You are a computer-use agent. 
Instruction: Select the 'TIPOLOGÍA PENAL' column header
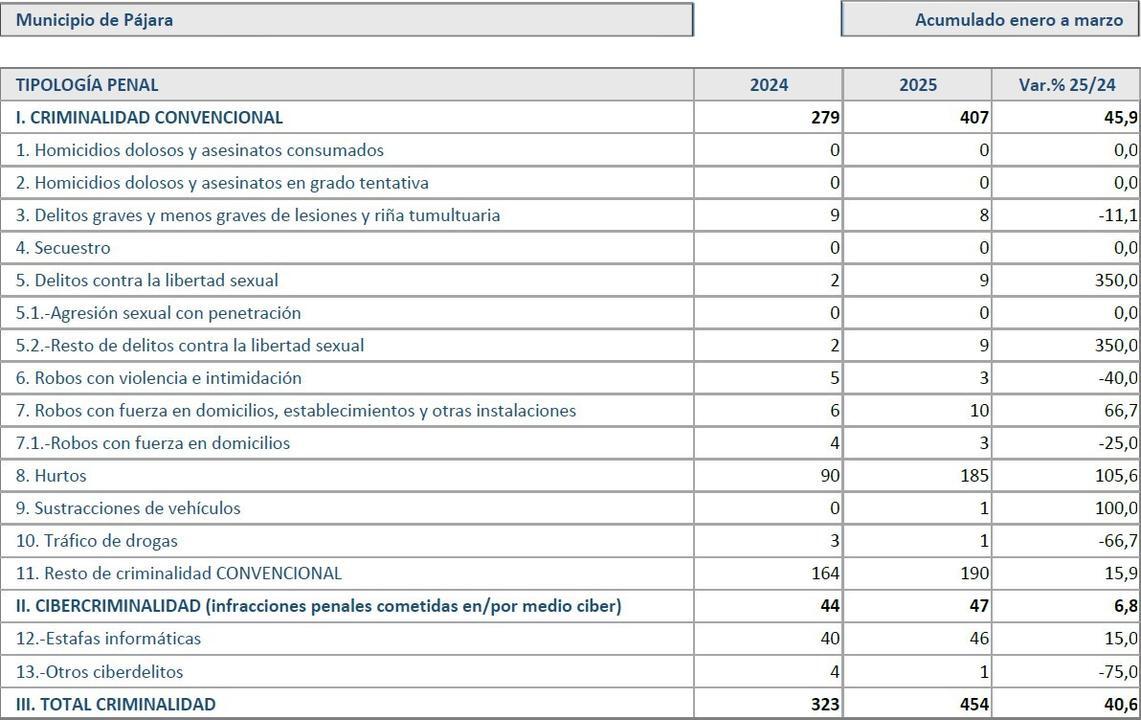pyautogui.click(x=87, y=85)
